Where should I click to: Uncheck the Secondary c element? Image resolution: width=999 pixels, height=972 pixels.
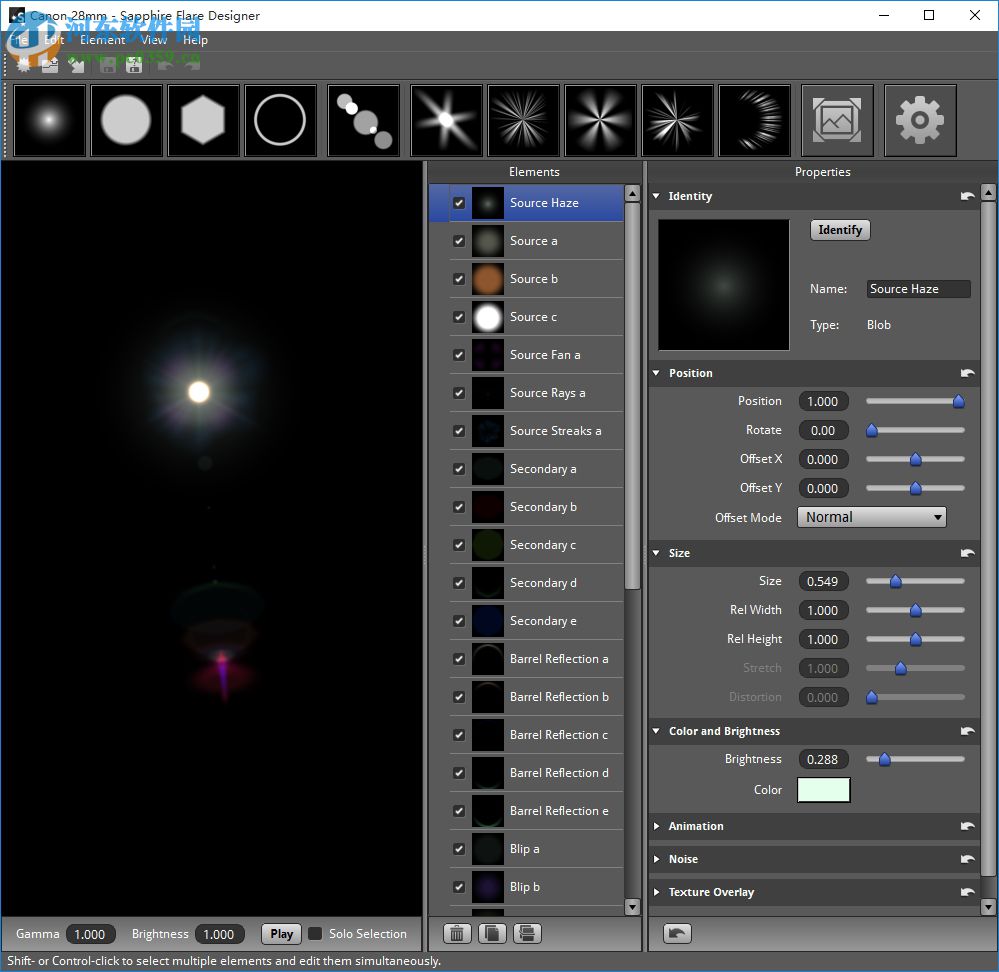(459, 545)
